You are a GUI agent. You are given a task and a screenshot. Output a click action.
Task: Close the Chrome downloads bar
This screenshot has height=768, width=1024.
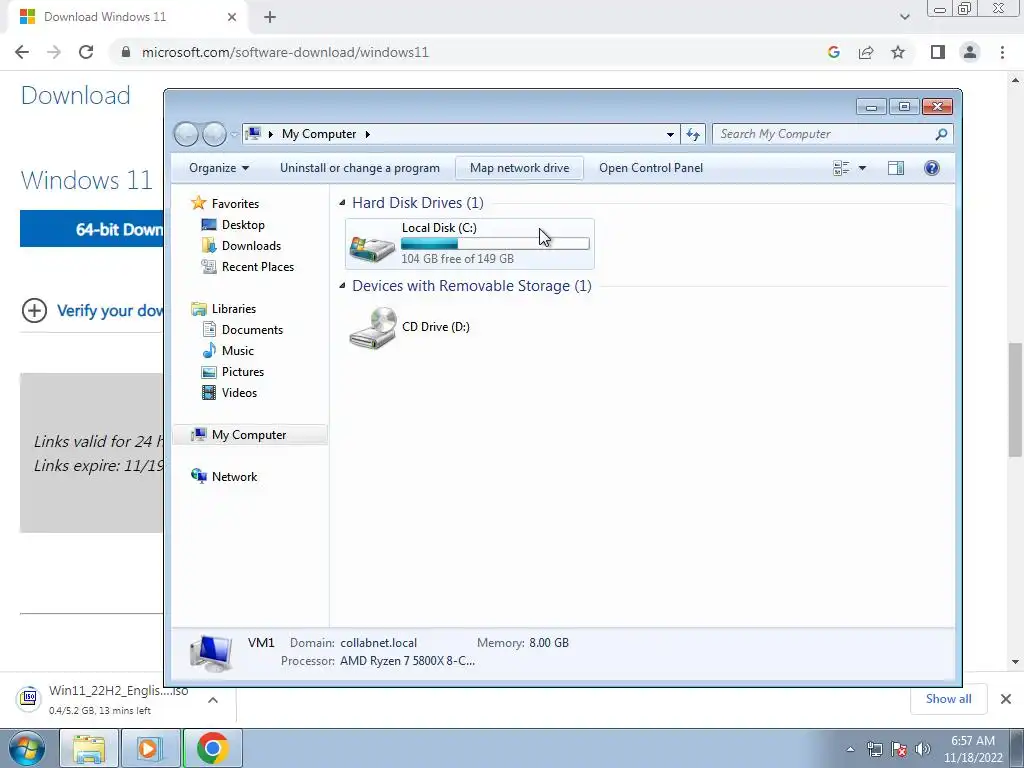pos(1006,699)
